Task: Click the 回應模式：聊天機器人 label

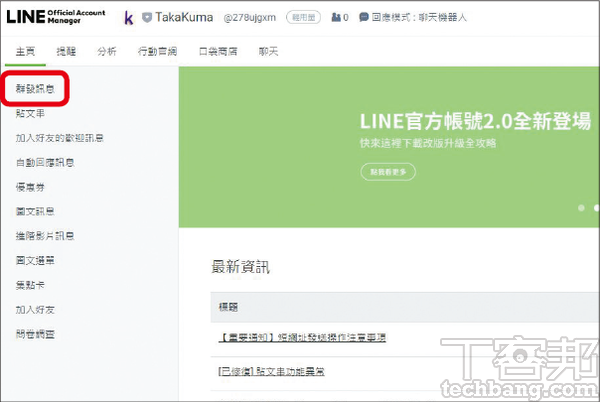Action: (x=419, y=17)
